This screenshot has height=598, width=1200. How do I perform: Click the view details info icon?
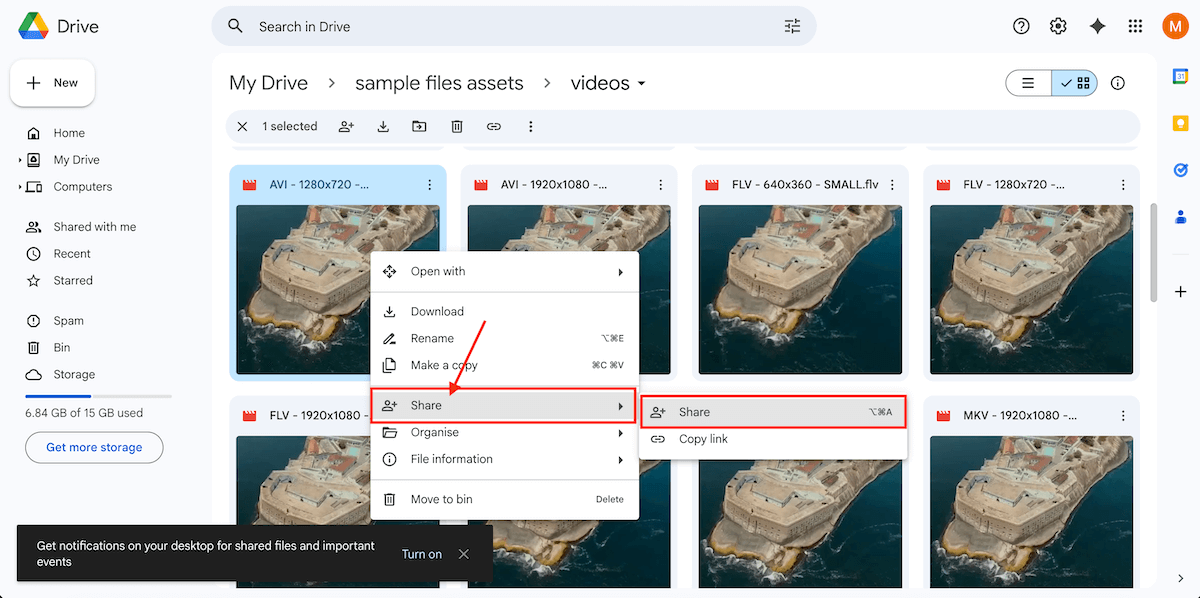pos(1118,83)
